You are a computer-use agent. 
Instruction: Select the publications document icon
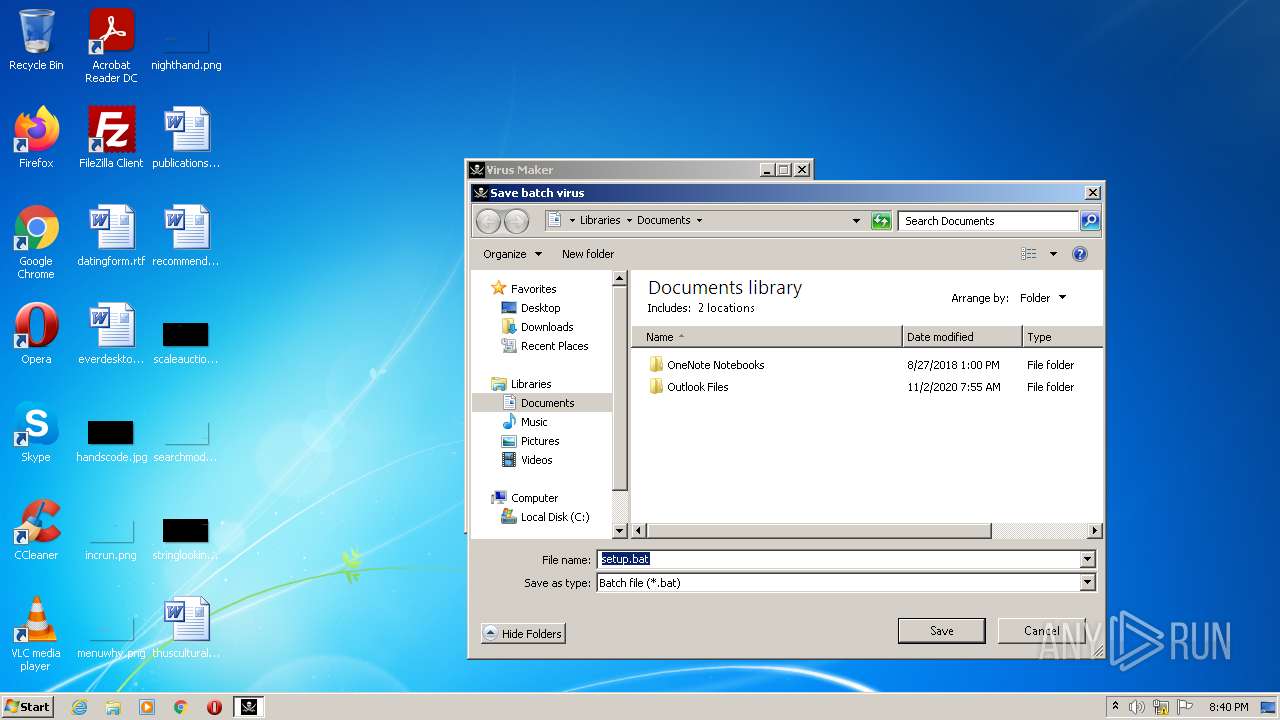pyautogui.click(x=186, y=138)
